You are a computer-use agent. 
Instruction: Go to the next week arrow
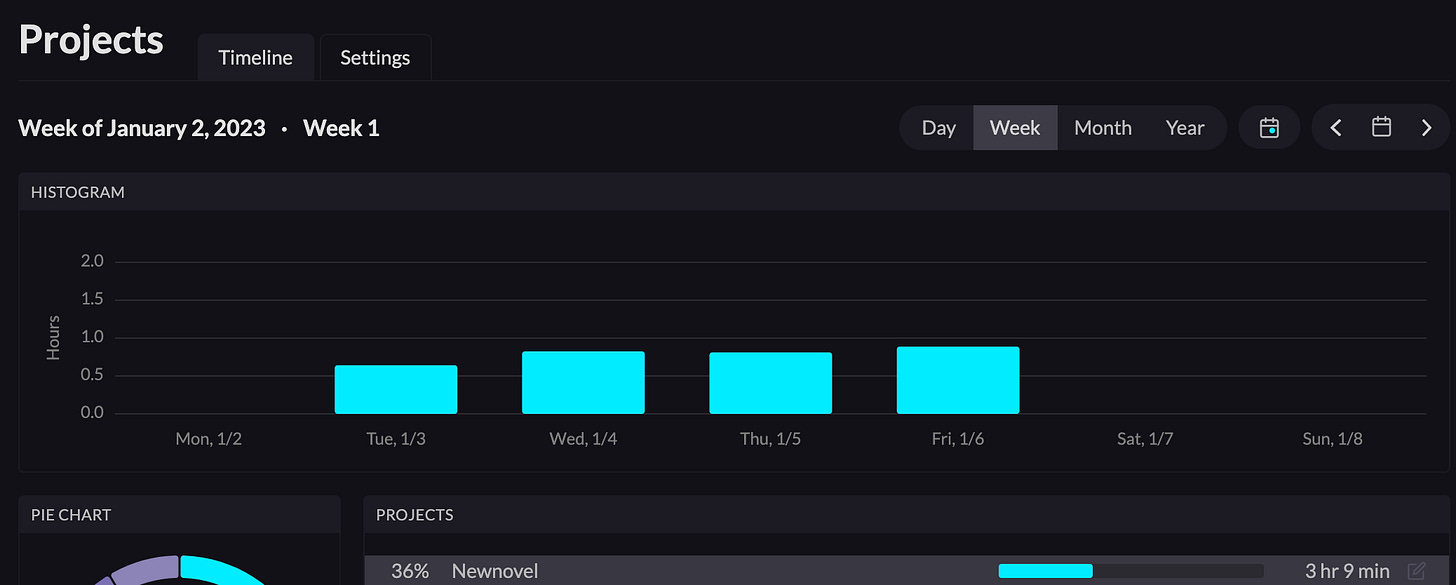point(1427,128)
